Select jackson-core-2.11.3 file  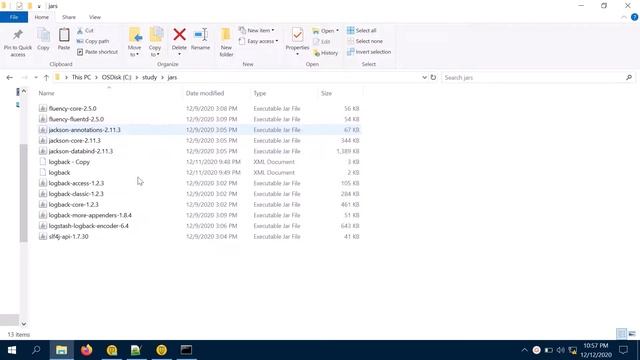pyautogui.click(x=199, y=140)
